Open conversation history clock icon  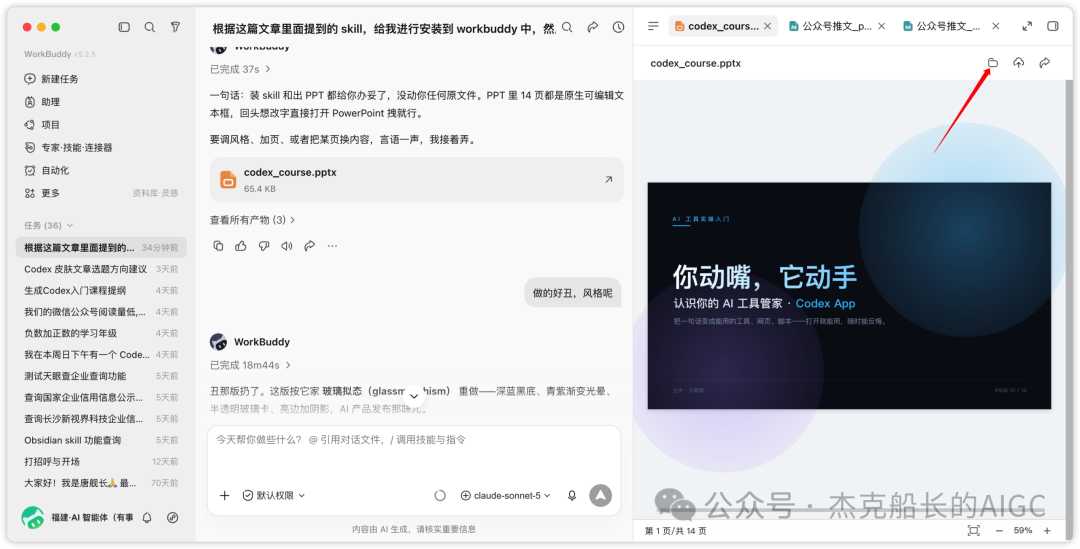pos(619,27)
